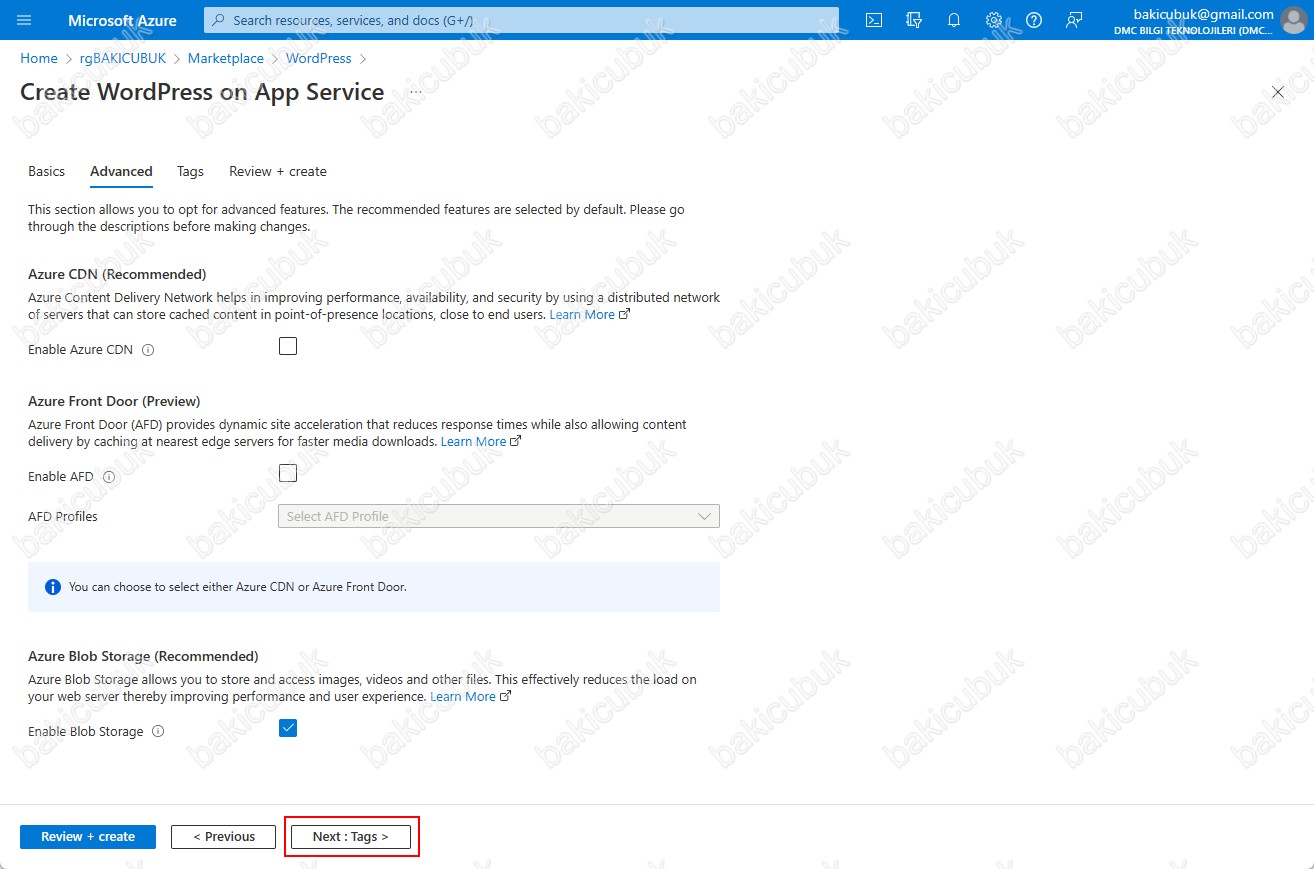Open the Review + create tab

tap(278, 172)
